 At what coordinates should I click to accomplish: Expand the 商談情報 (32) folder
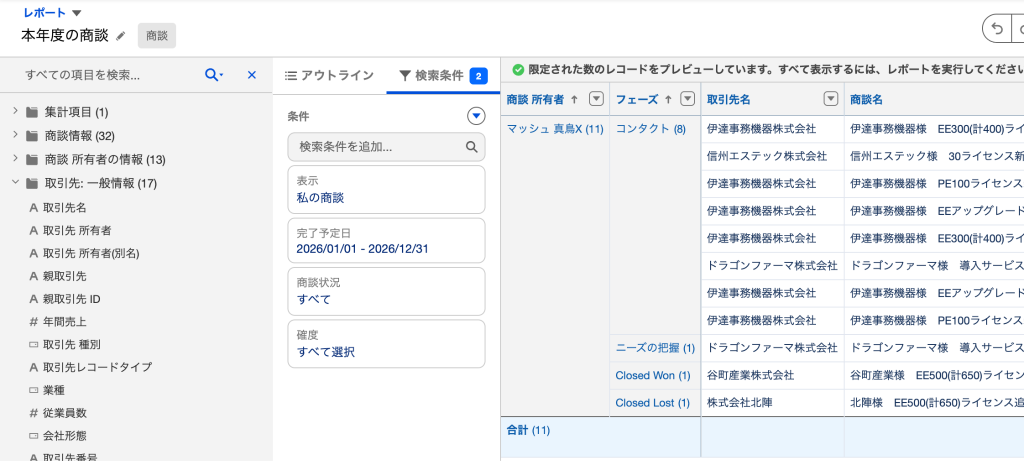click(x=15, y=135)
